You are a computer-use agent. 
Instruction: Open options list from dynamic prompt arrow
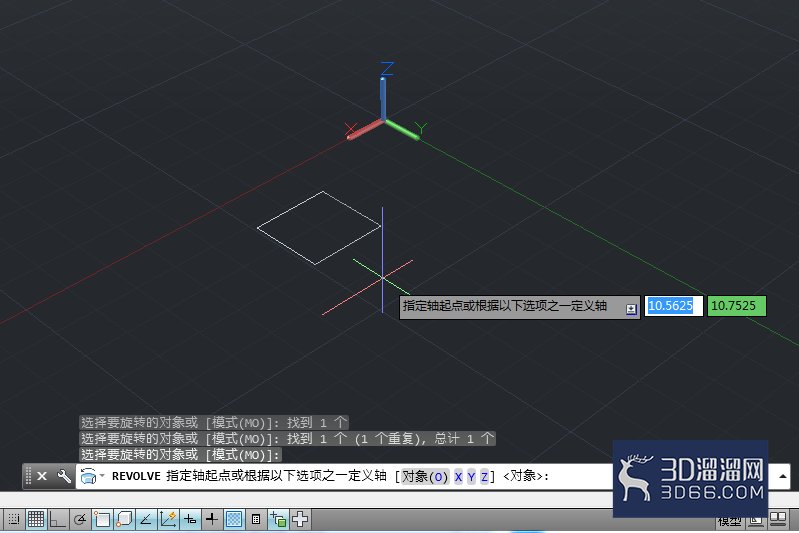631,309
